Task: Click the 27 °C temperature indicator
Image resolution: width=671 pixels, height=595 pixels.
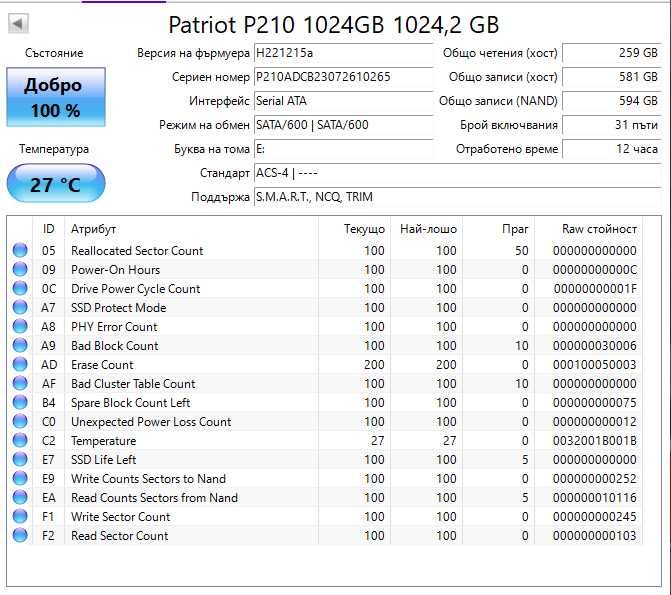Action: (x=56, y=184)
